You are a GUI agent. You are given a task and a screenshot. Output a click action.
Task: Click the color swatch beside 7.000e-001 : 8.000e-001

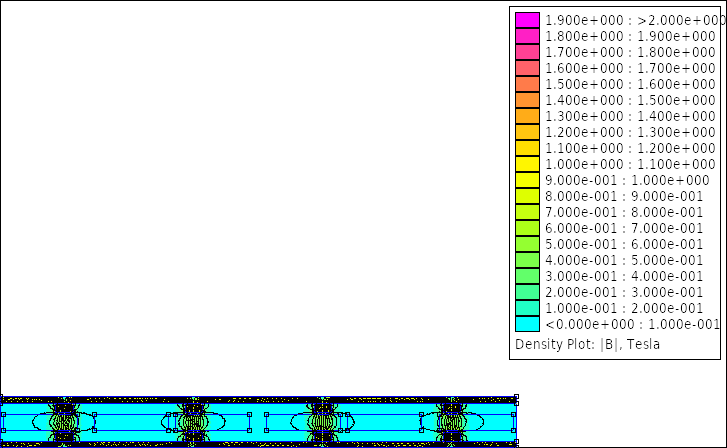[527, 212]
